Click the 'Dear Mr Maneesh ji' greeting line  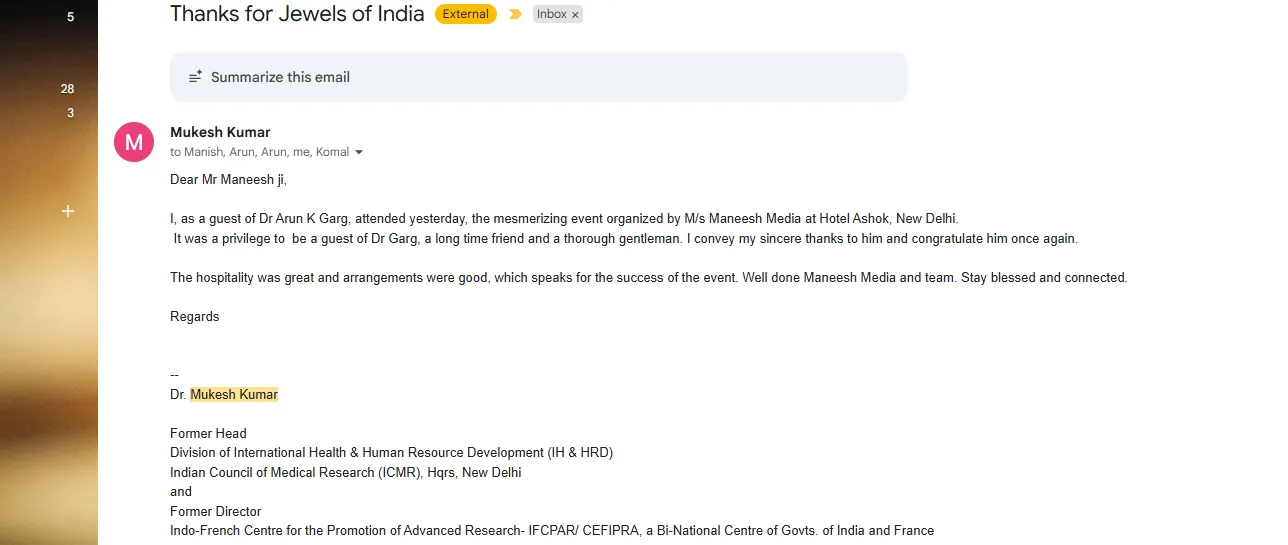[x=228, y=180]
